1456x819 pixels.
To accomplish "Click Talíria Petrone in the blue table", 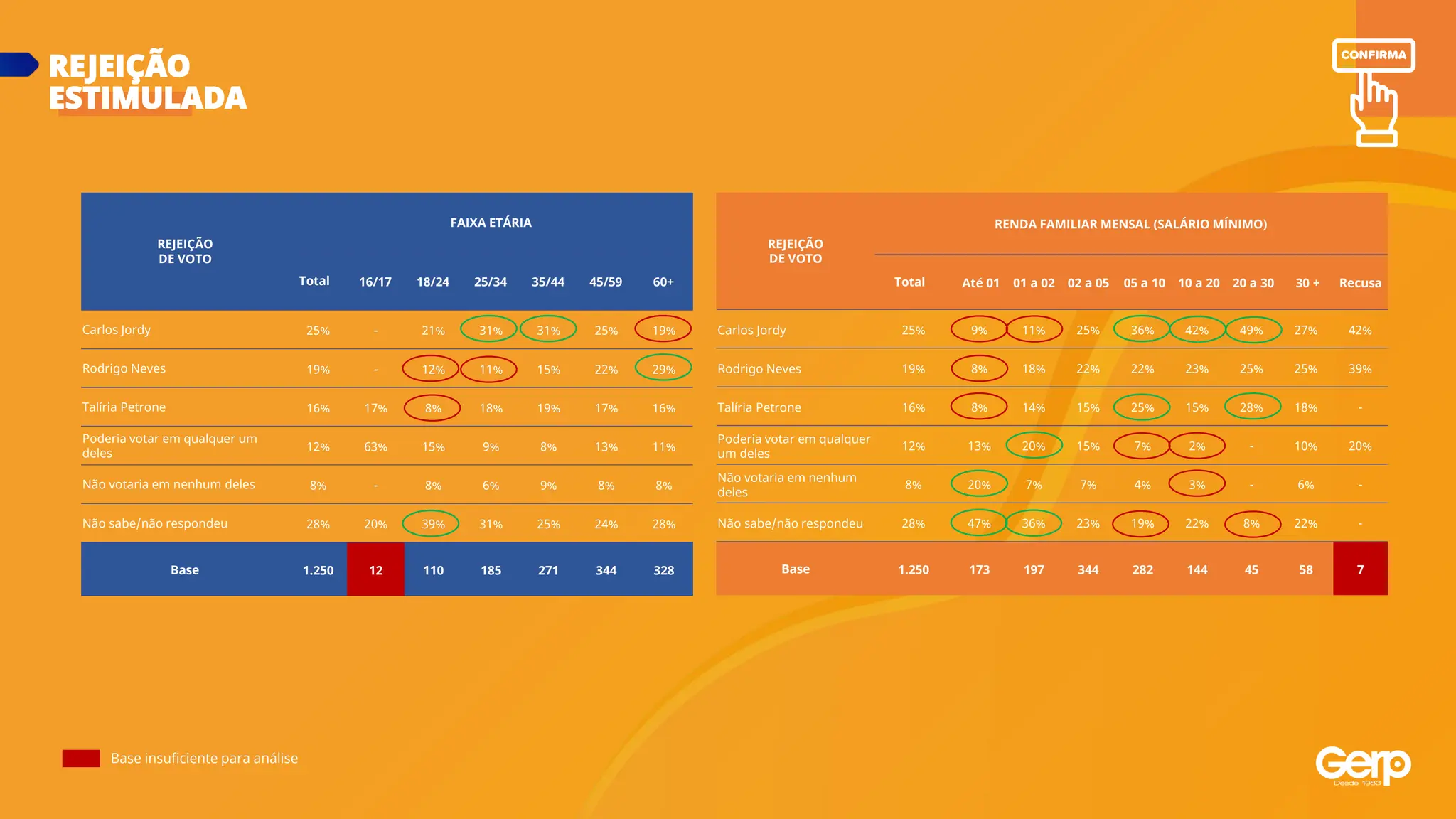I will coord(124,407).
